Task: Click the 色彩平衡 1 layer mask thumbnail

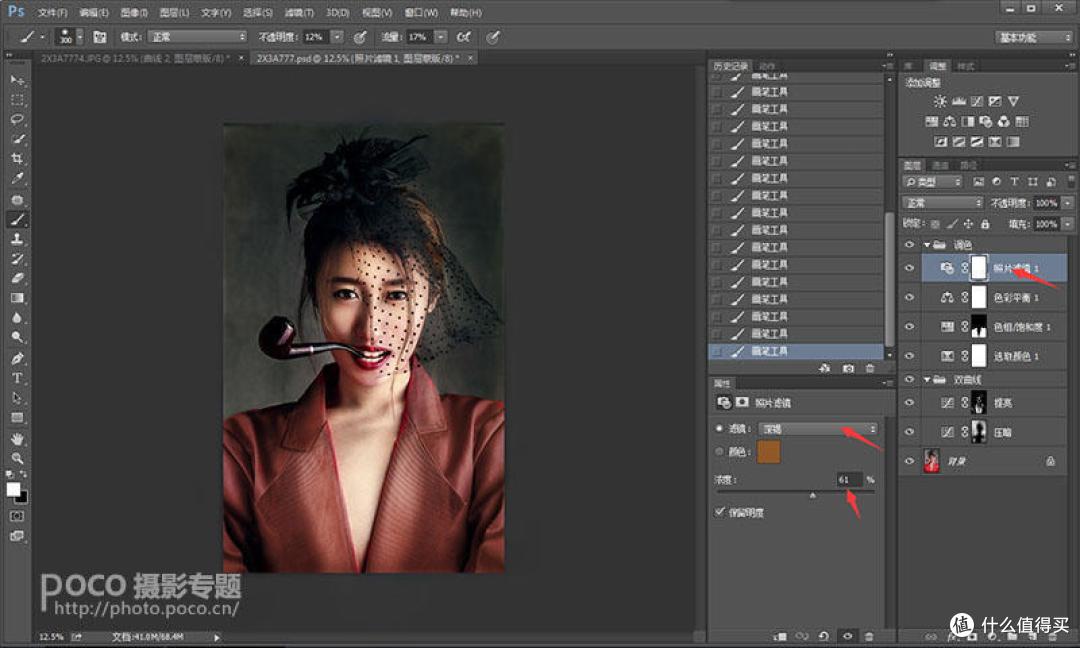Action: coord(979,297)
